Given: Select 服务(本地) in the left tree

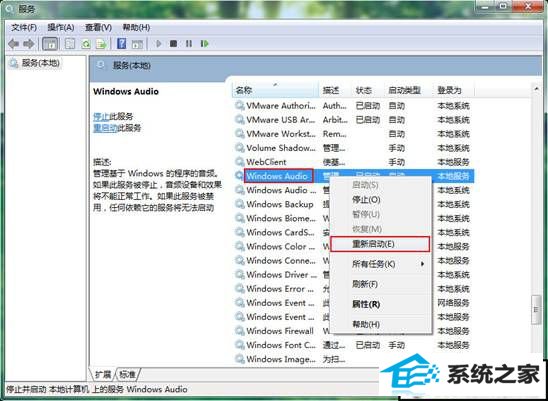Looking at the screenshot, I should (x=41, y=63).
